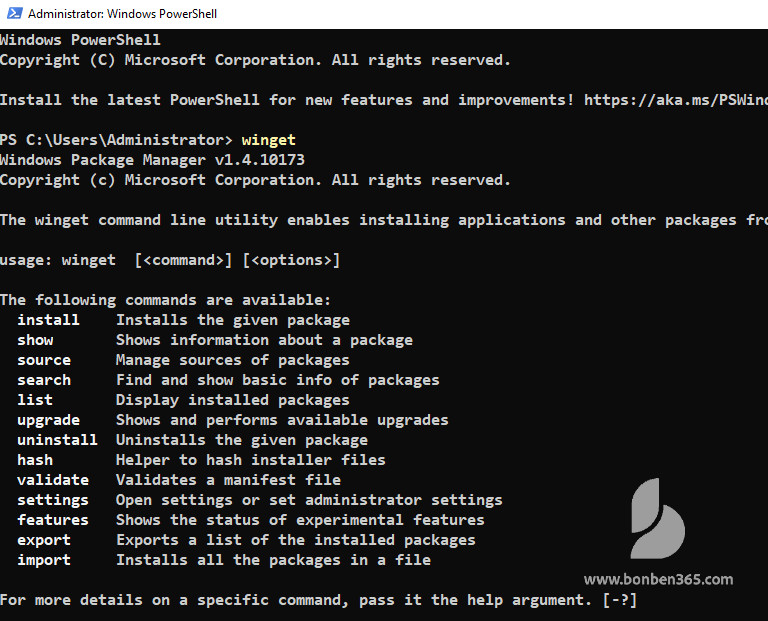Click the 'settings' command name
Image resolution: width=768 pixels, height=621 pixels.
coord(53,500)
